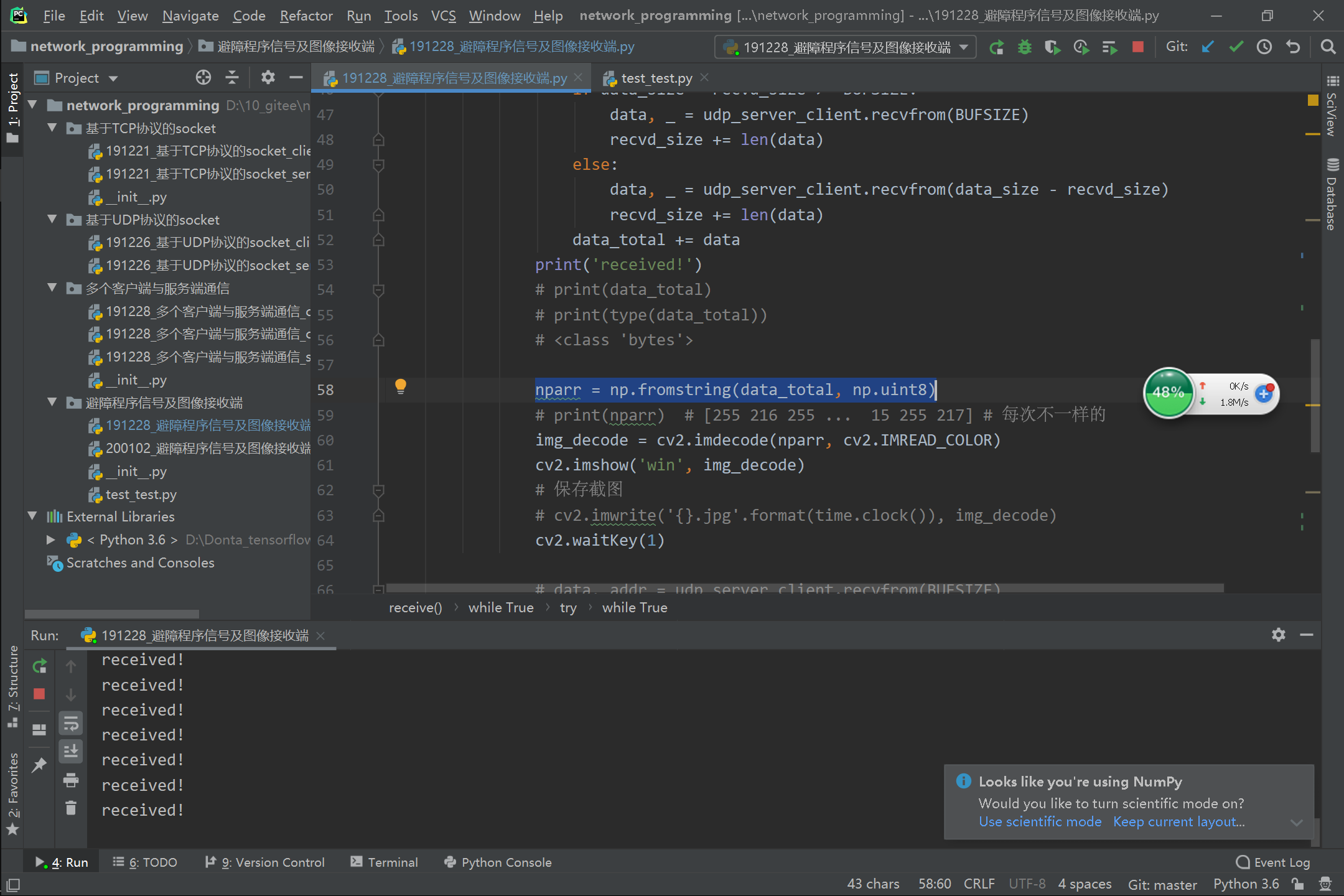The height and width of the screenshot is (896, 1344).
Task: Open the run configuration dropdown
Action: [x=964, y=47]
